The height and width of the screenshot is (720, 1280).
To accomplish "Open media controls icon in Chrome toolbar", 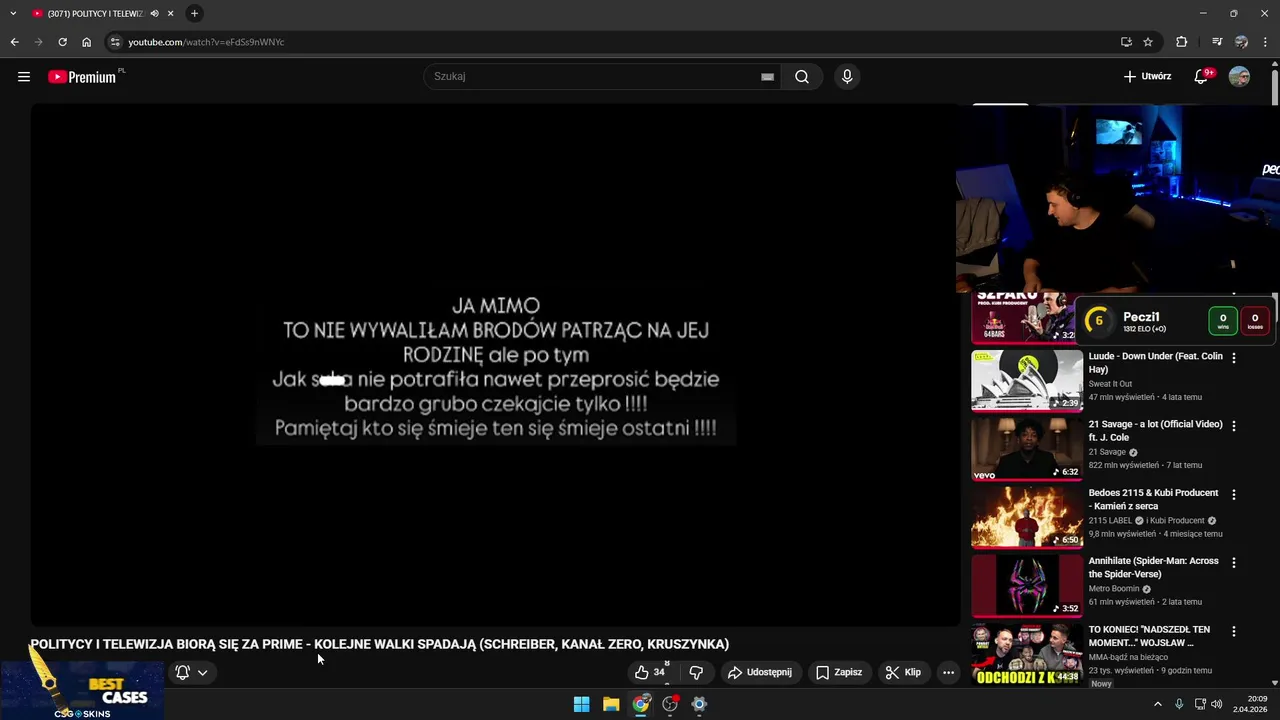I will click(x=1217, y=42).
